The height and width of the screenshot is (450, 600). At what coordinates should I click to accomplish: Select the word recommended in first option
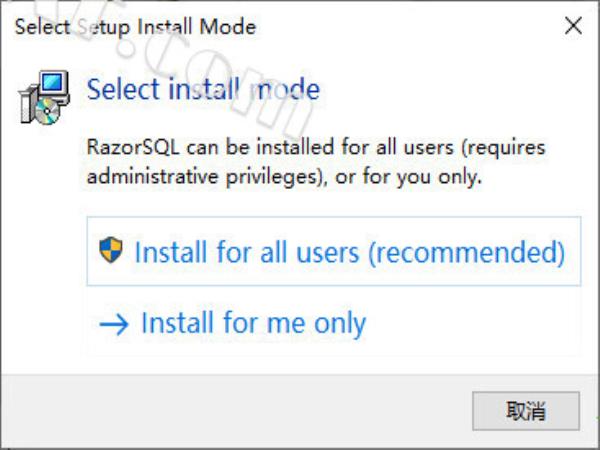pos(466,252)
